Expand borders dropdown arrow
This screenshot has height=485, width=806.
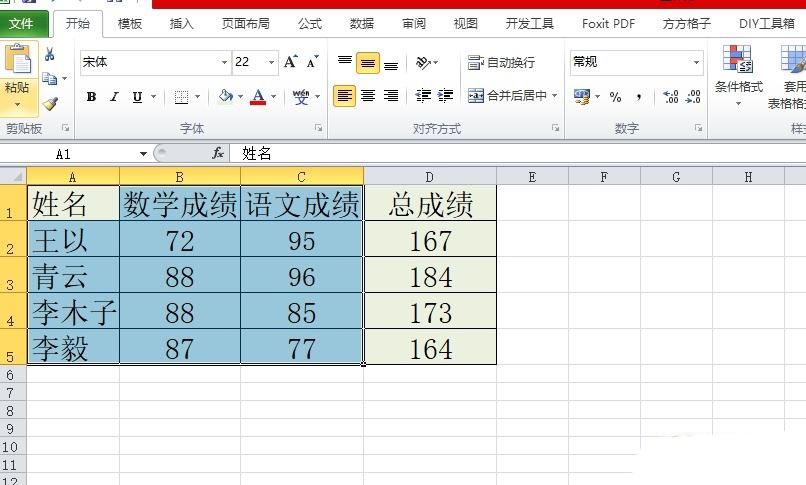click(197, 97)
